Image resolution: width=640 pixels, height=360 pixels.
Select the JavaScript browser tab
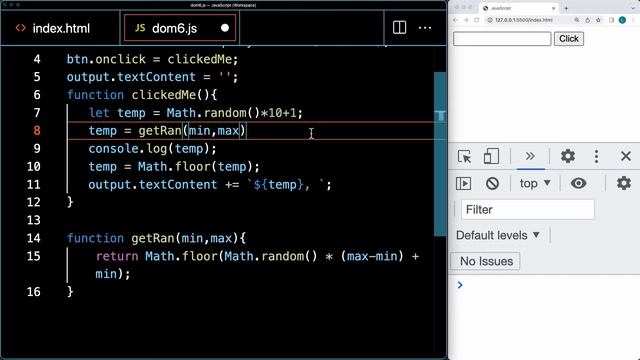518,8
